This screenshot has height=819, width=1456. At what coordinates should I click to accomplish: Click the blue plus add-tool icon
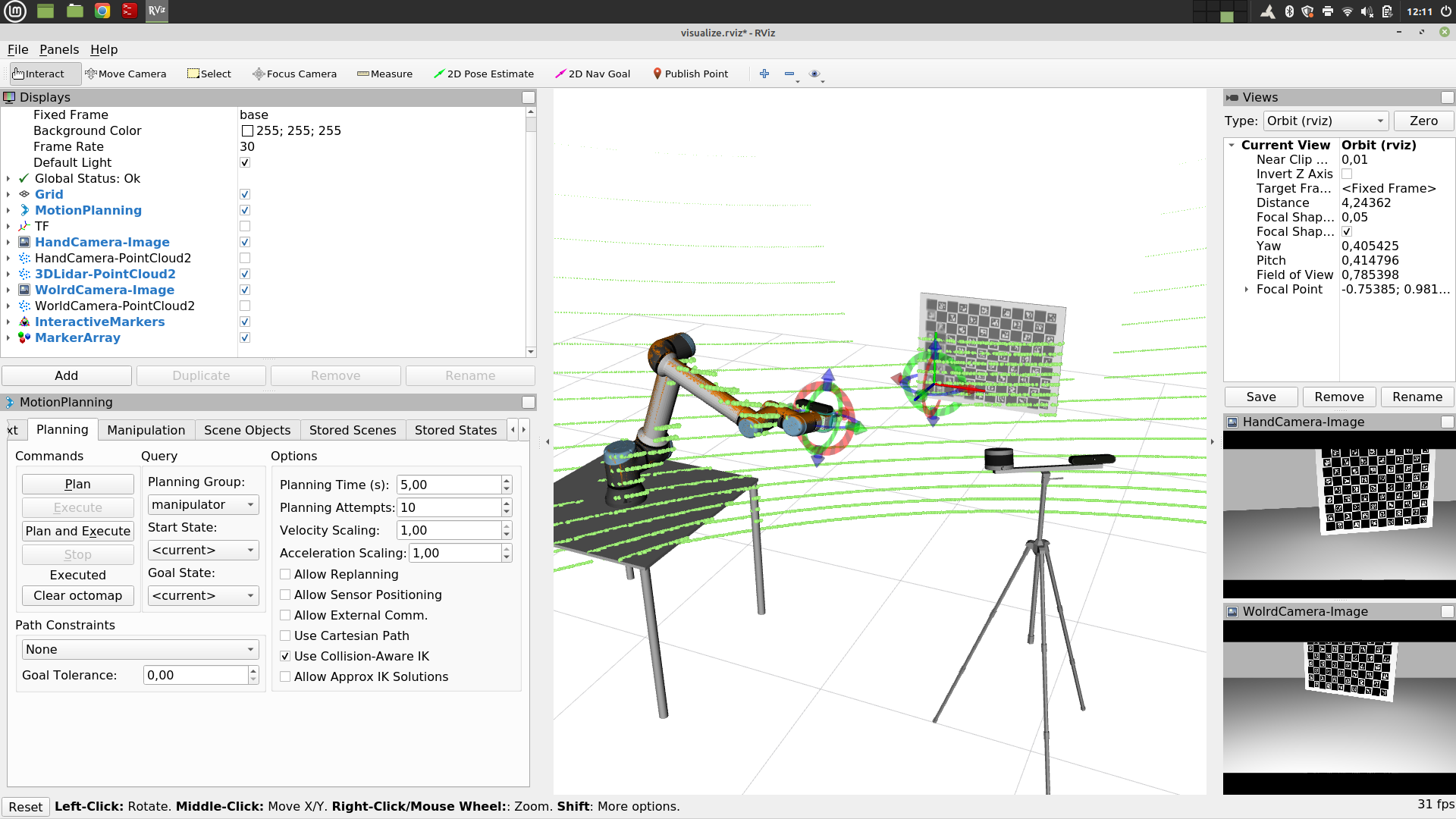pyautogui.click(x=764, y=74)
